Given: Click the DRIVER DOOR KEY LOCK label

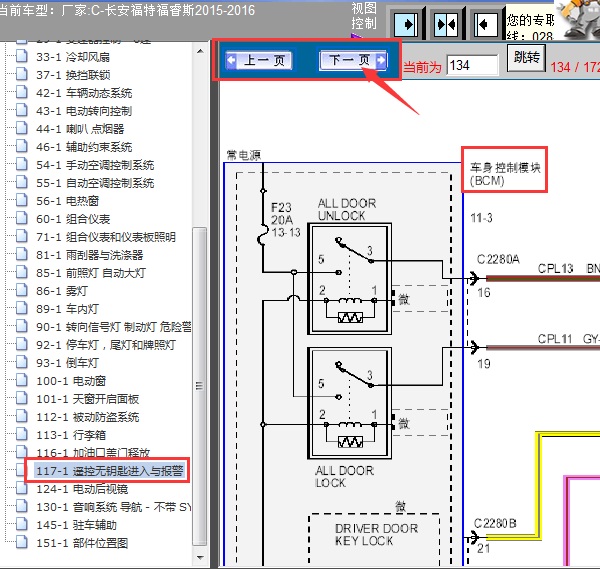Looking at the screenshot, I should click(376, 535).
